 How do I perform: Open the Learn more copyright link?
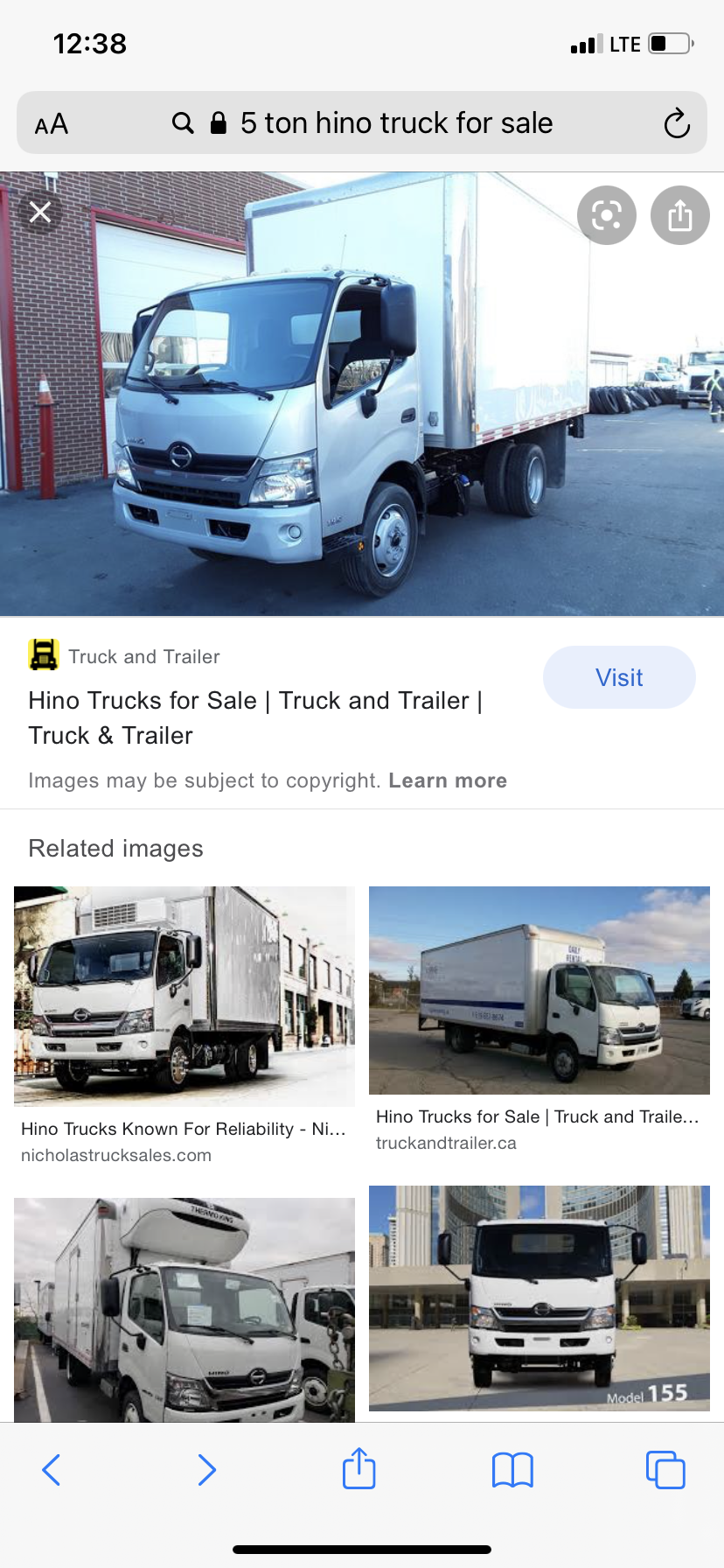[x=448, y=780]
